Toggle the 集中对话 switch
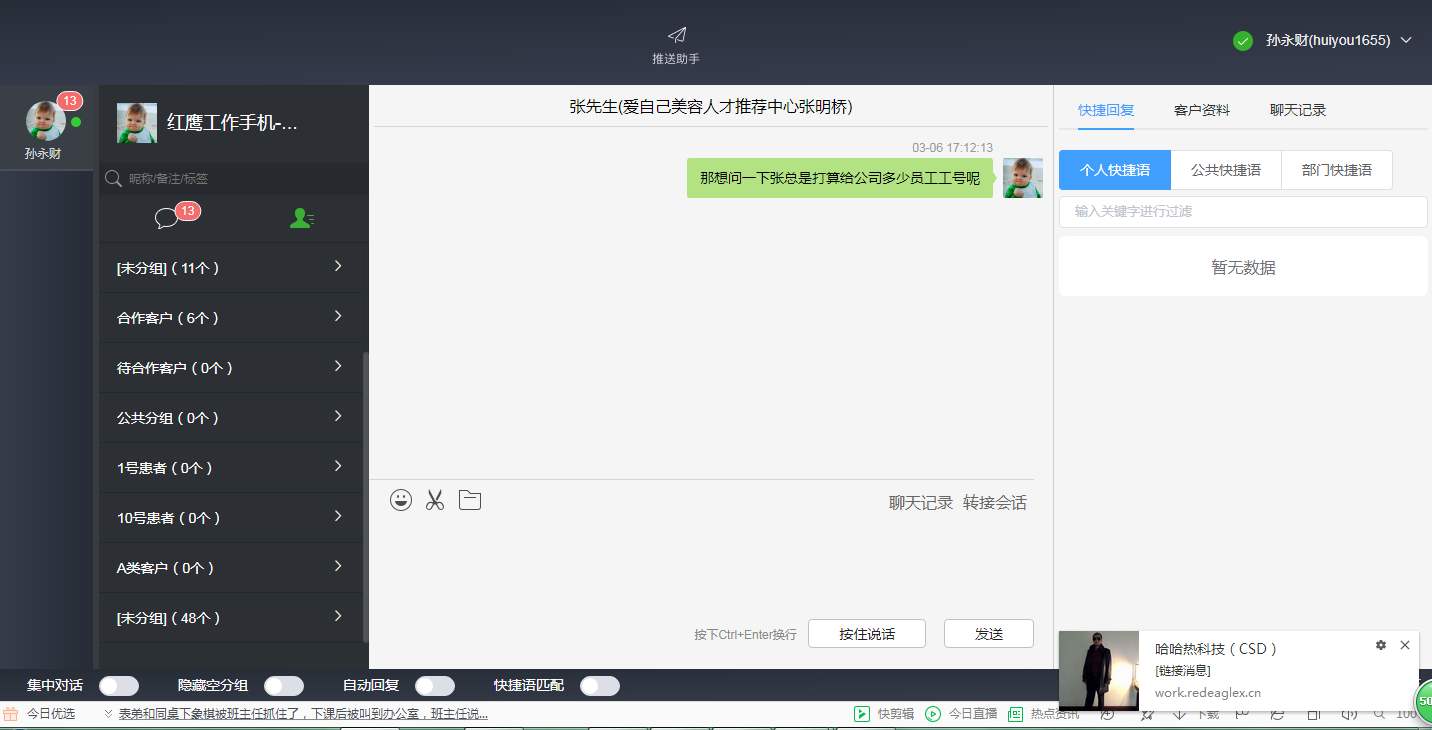 point(118,685)
